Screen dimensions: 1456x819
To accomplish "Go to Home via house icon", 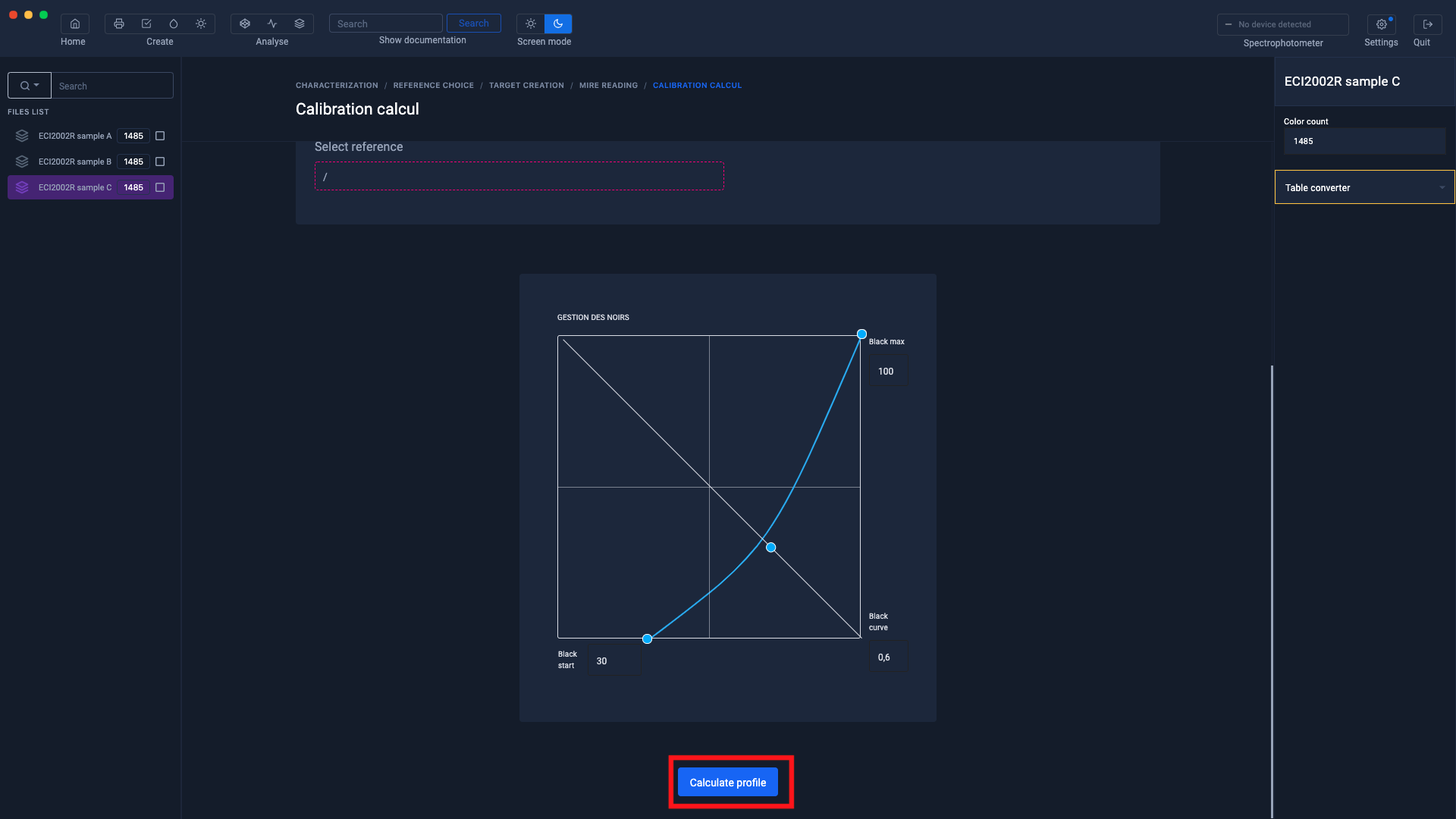I will (74, 24).
